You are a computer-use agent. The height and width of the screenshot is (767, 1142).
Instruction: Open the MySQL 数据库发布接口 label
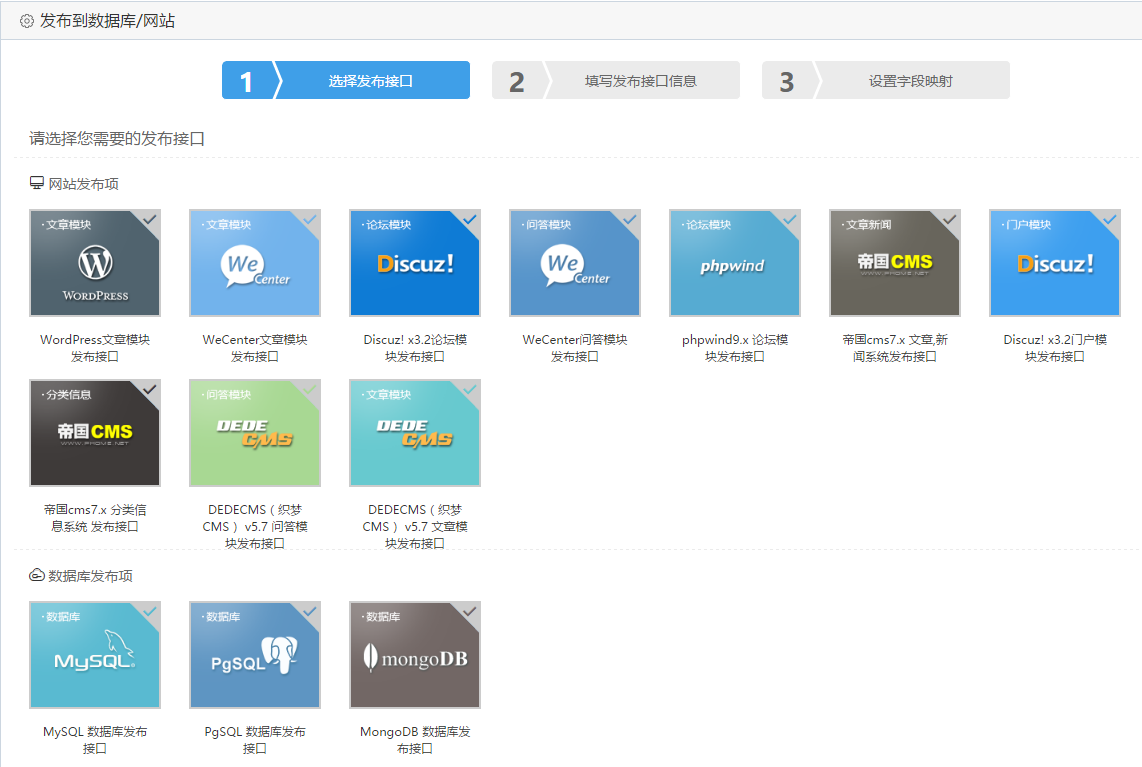pyautogui.click(x=95, y=740)
